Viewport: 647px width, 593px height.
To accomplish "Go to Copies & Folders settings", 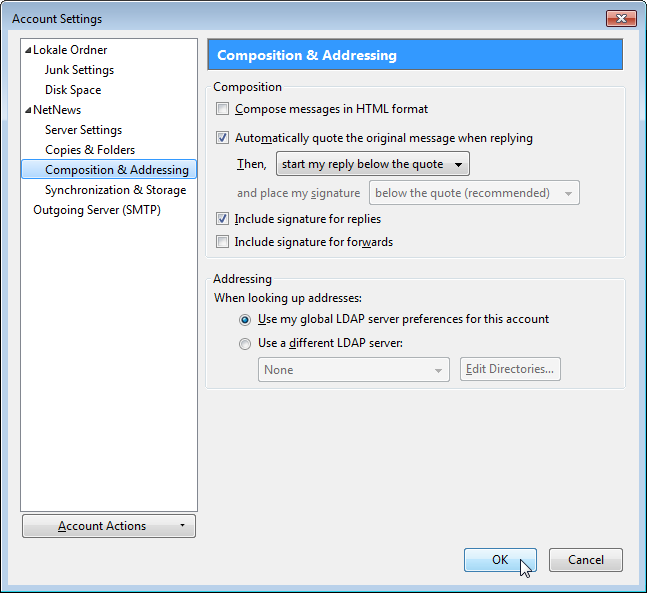I will coord(90,150).
